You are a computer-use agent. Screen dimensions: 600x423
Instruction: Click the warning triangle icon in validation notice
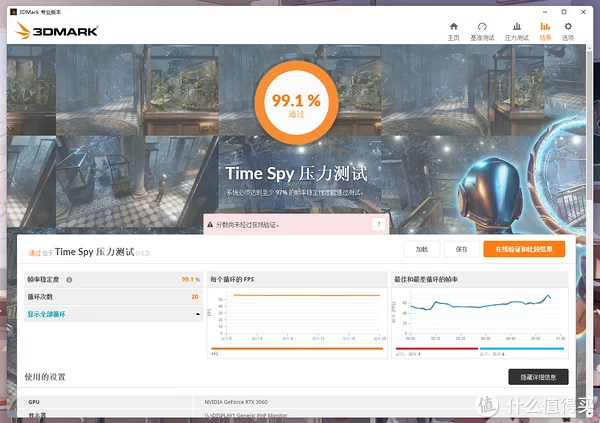tap(210, 225)
